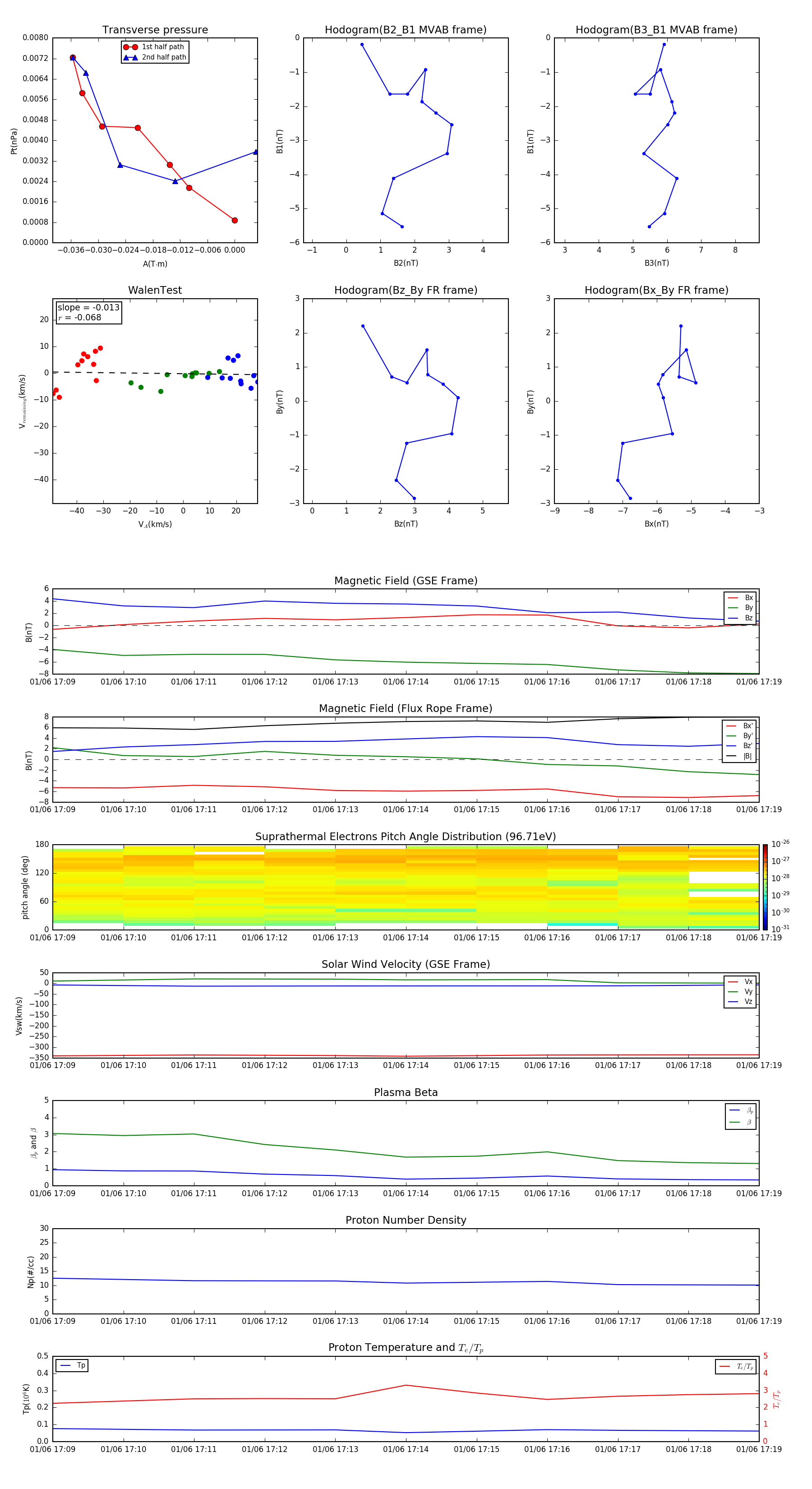The height and width of the screenshot is (1489, 812).
Task: Select the |B| entry in Flux Rope legend
Action: coord(739,756)
